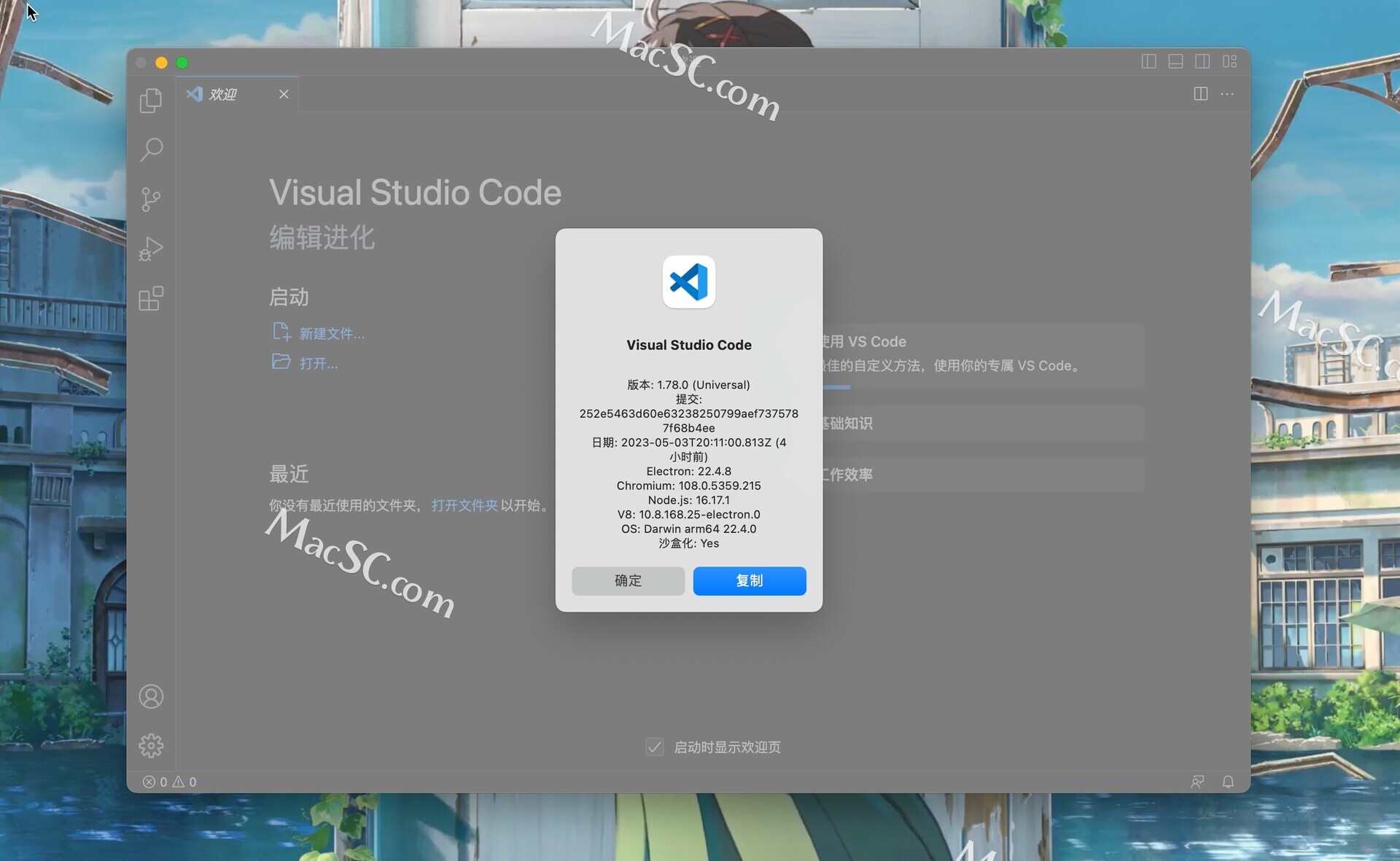Toggle 启动时显示欢迎页 checkbox

click(x=655, y=747)
